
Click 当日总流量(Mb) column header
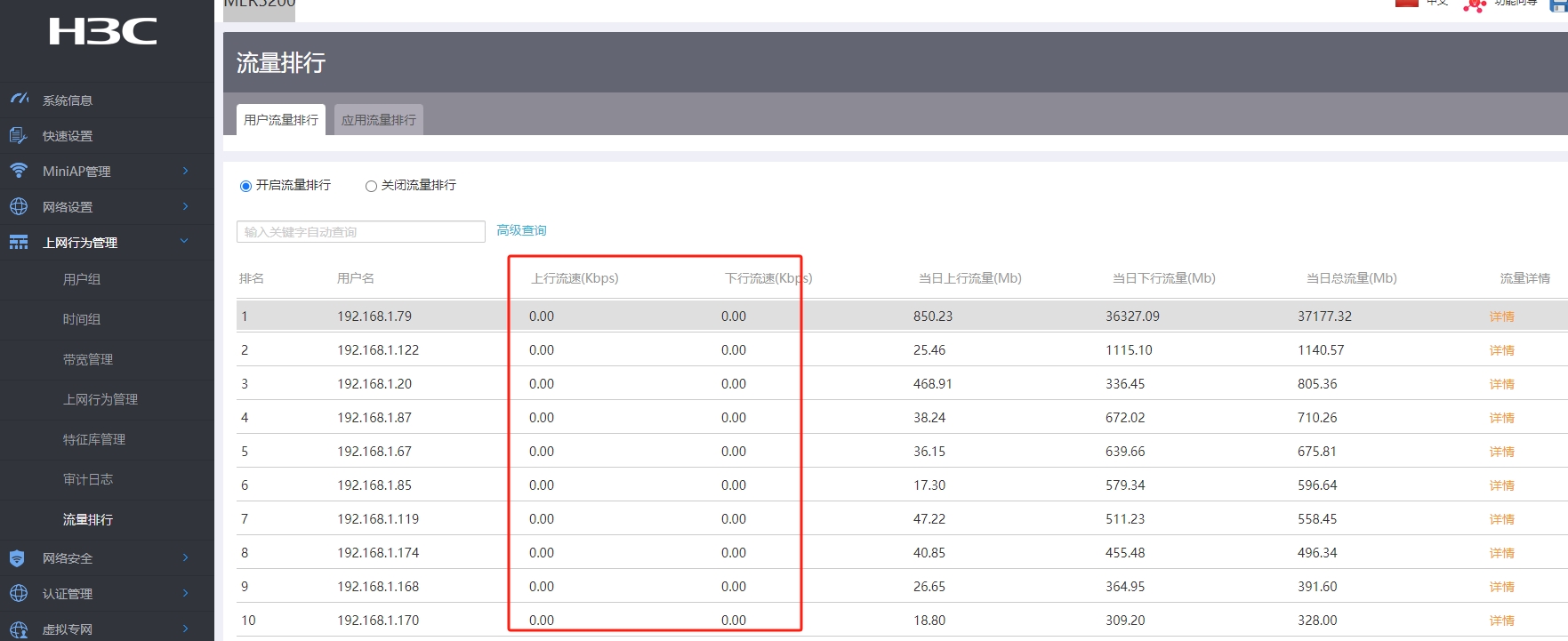(x=1352, y=278)
